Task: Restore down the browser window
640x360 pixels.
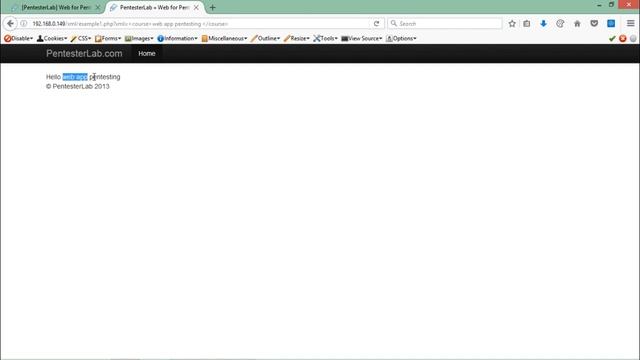Action: 611,4
